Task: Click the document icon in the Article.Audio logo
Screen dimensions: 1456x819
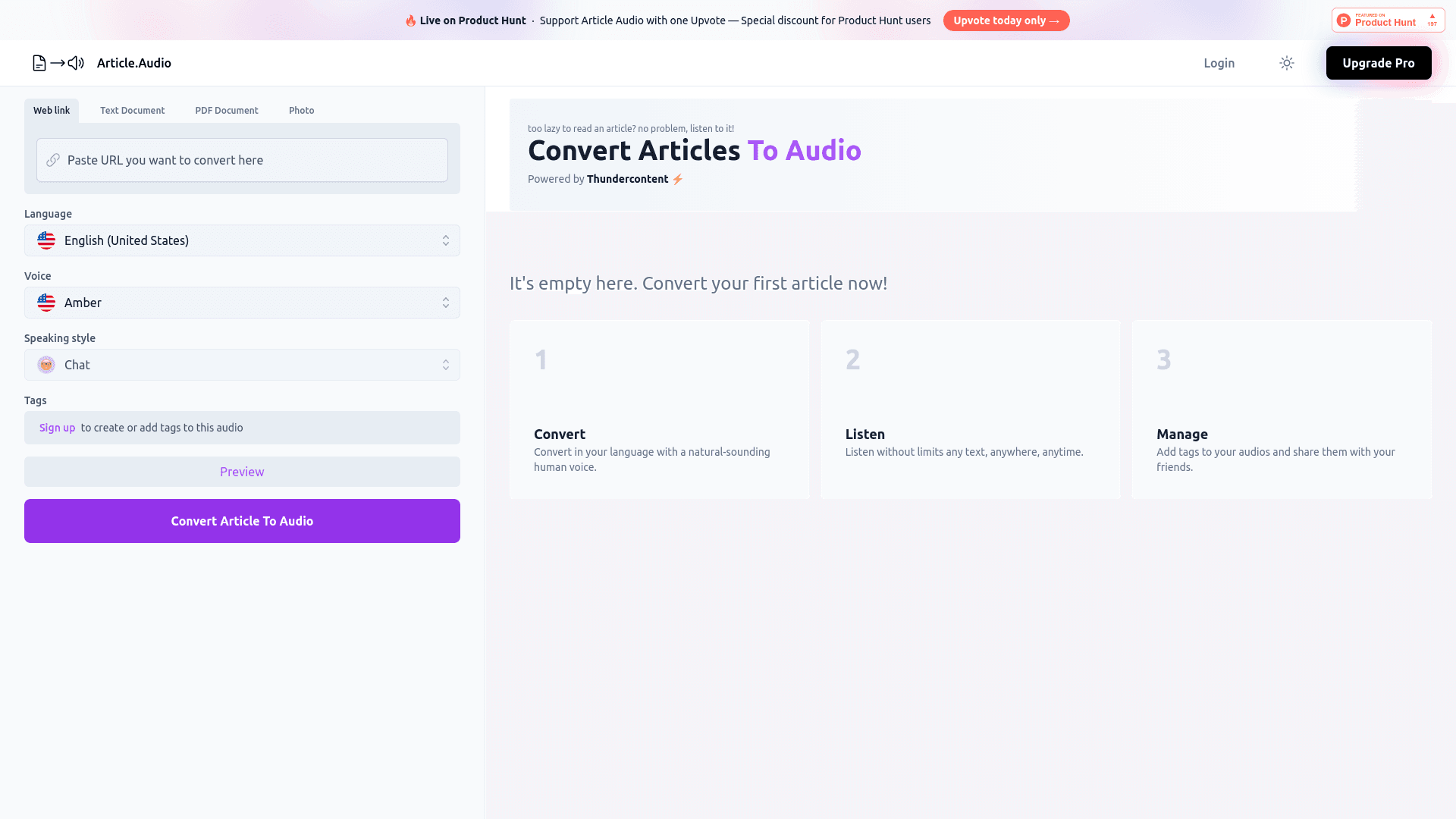Action: [39, 63]
